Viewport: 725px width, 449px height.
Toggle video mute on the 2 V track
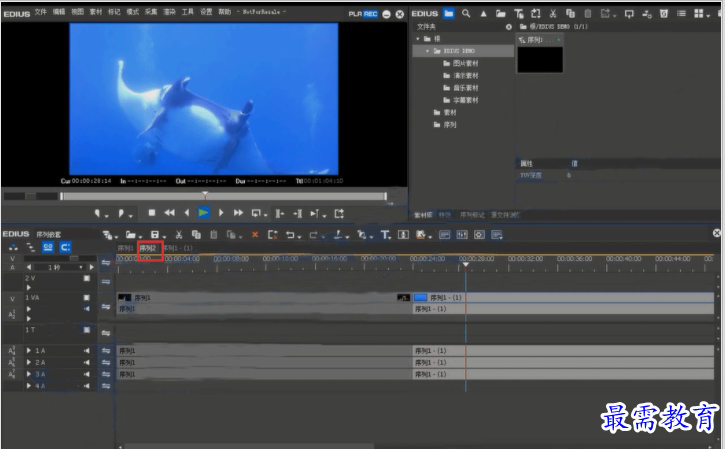(86, 278)
